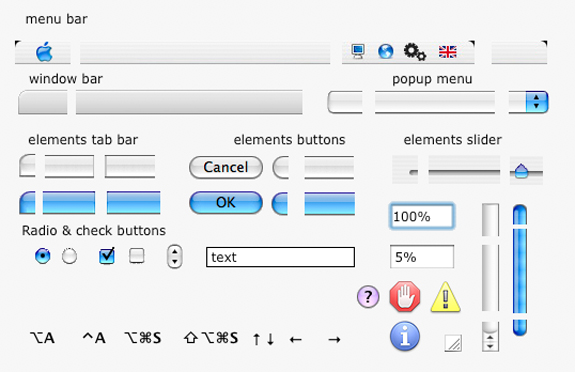Screen dimensions: 575x372
Task: Click the computer monitor menu bar icon
Action: pos(358,51)
